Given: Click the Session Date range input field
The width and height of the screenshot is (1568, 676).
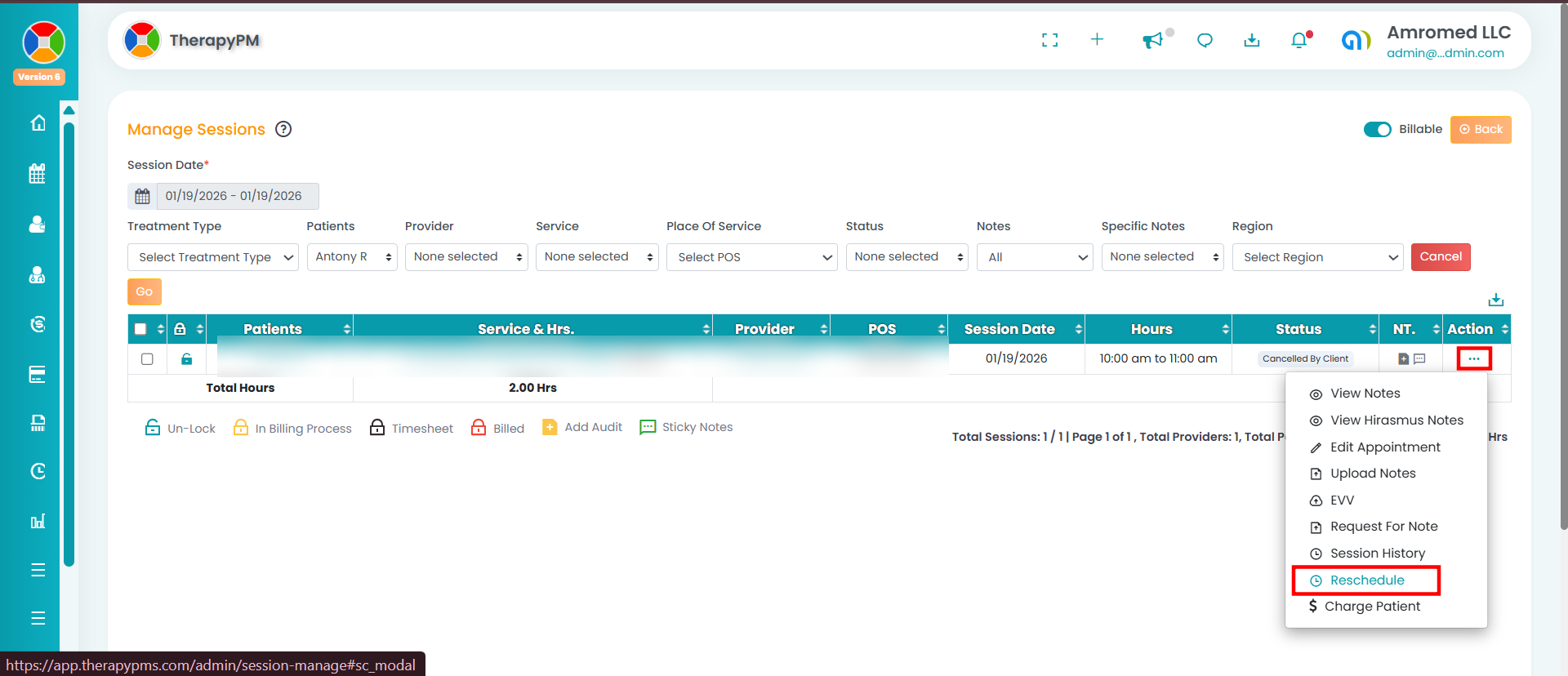Looking at the screenshot, I should pos(238,196).
